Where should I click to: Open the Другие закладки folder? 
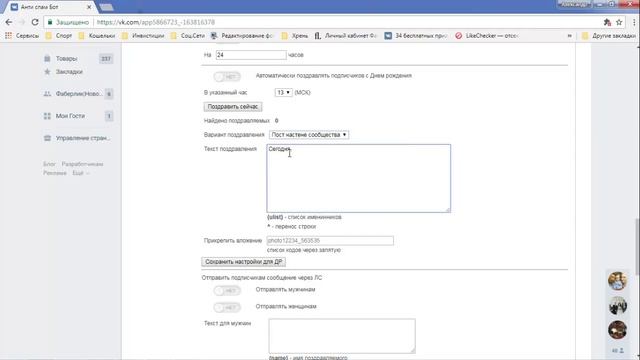[609, 36]
